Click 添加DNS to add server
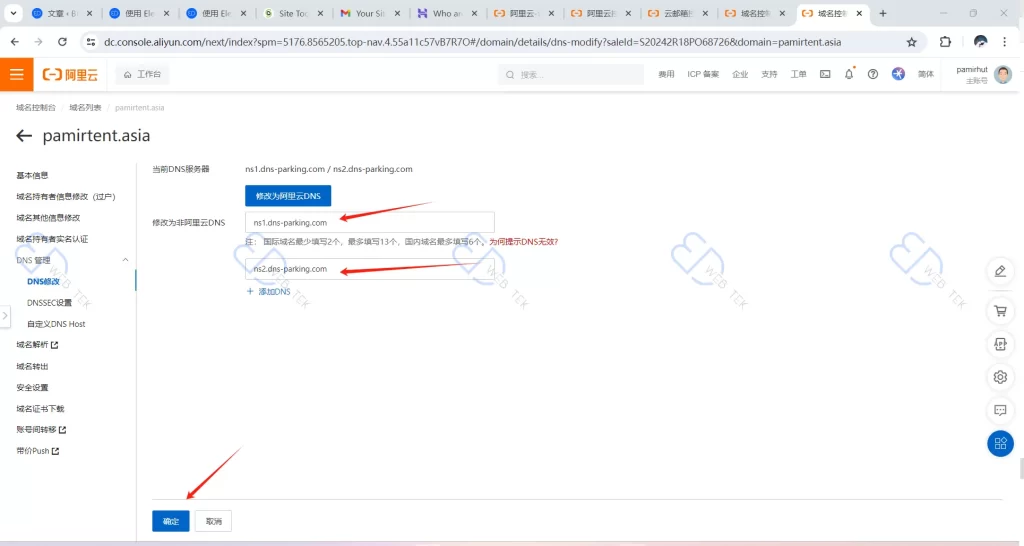The height and width of the screenshot is (546, 1024). (x=268, y=291)
